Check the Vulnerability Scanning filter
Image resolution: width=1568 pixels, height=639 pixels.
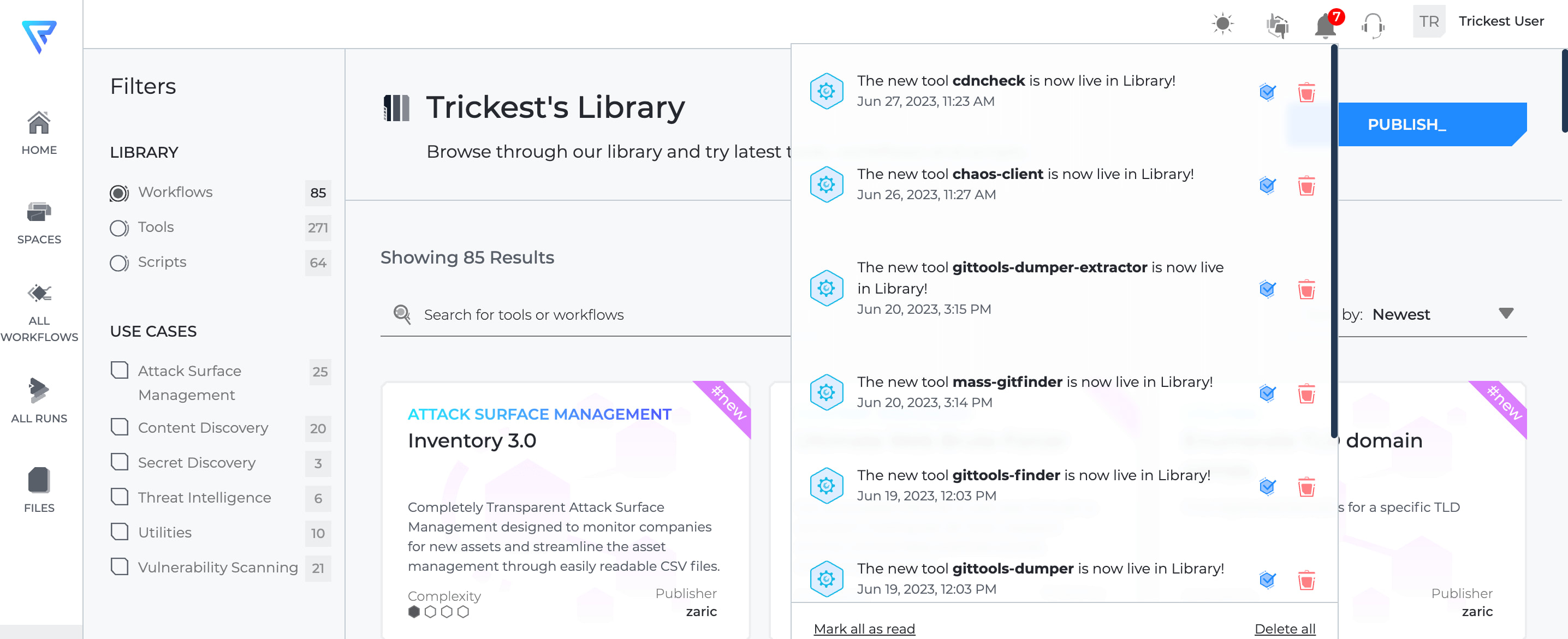pos(120,566)
